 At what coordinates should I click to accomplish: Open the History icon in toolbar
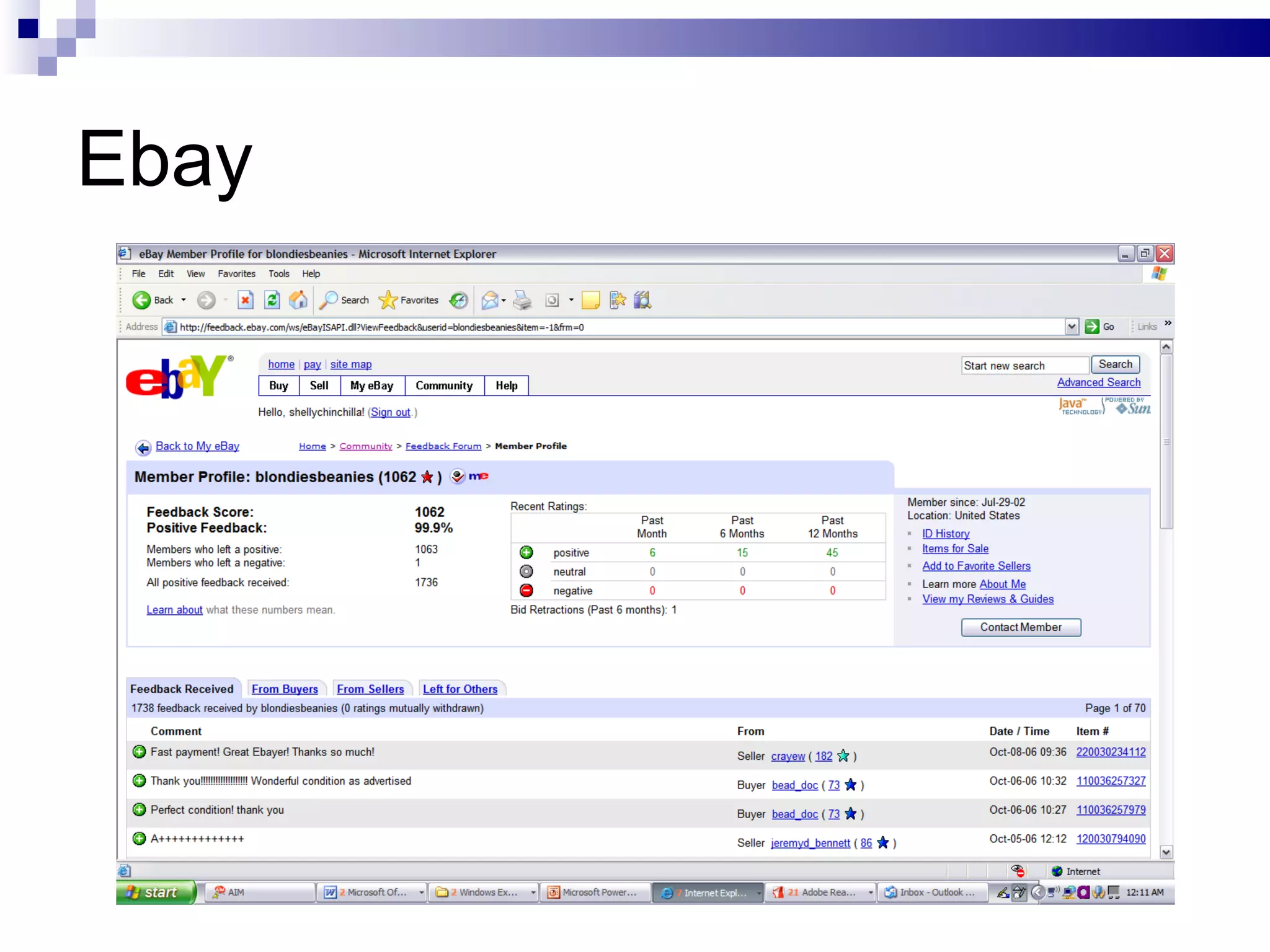click(x=458, y=300)
